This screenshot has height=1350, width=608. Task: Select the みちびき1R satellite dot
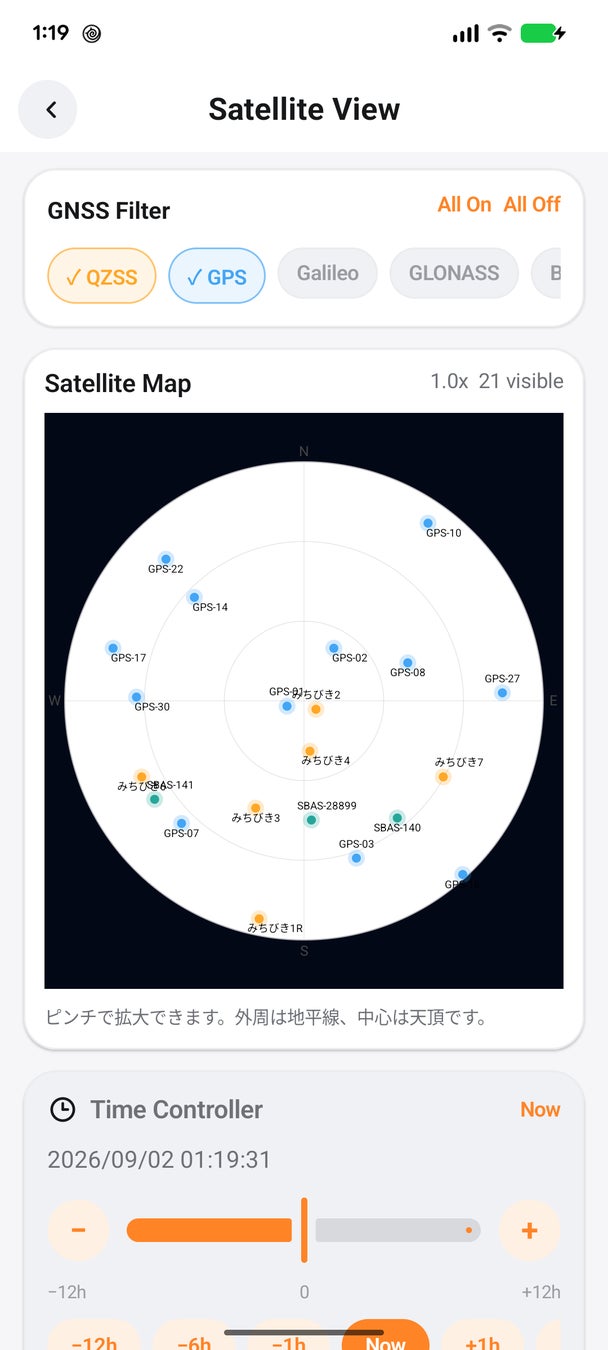[x=259, y=918]
